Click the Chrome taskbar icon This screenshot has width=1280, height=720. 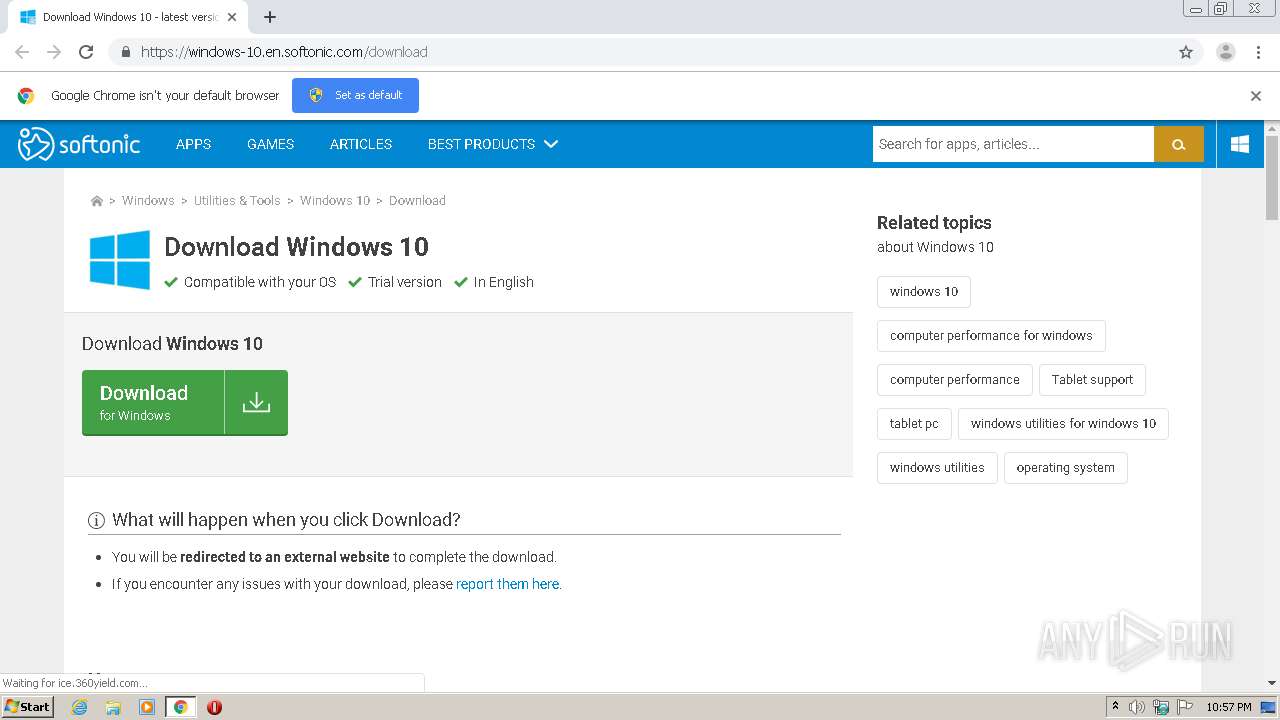click(x=181, y=707)
